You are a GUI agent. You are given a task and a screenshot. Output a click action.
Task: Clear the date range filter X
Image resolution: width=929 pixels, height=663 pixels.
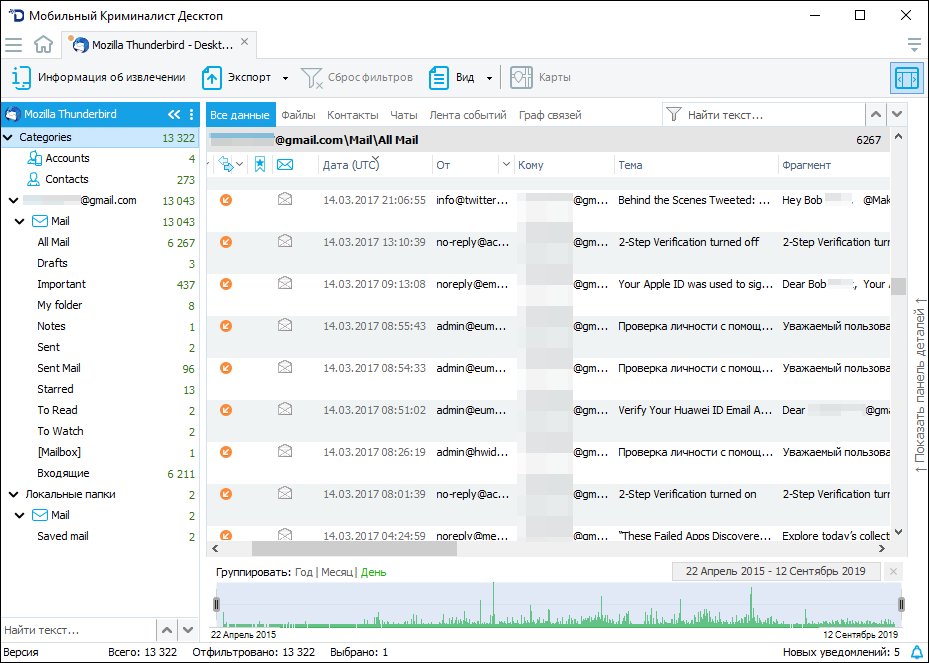pos(893,572)
